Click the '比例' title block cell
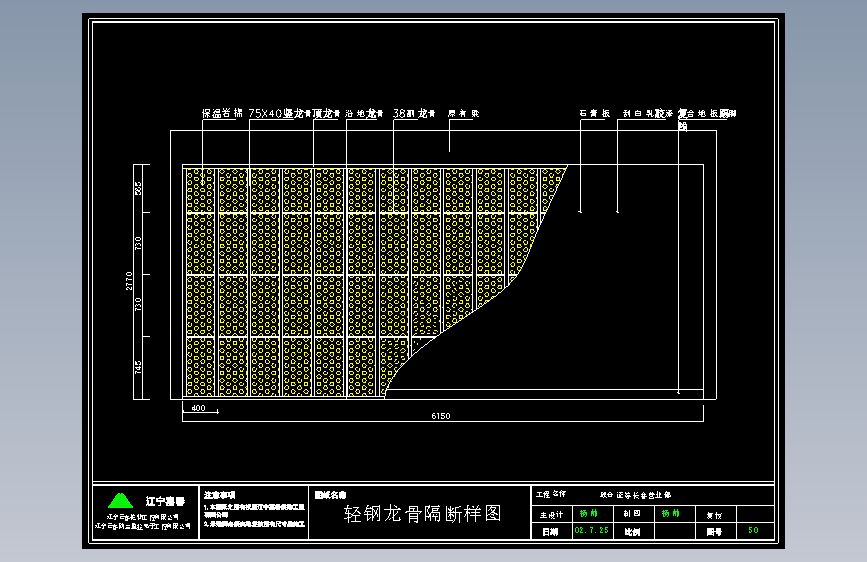Viewport: 867px width, 562px height. point(633,532)
